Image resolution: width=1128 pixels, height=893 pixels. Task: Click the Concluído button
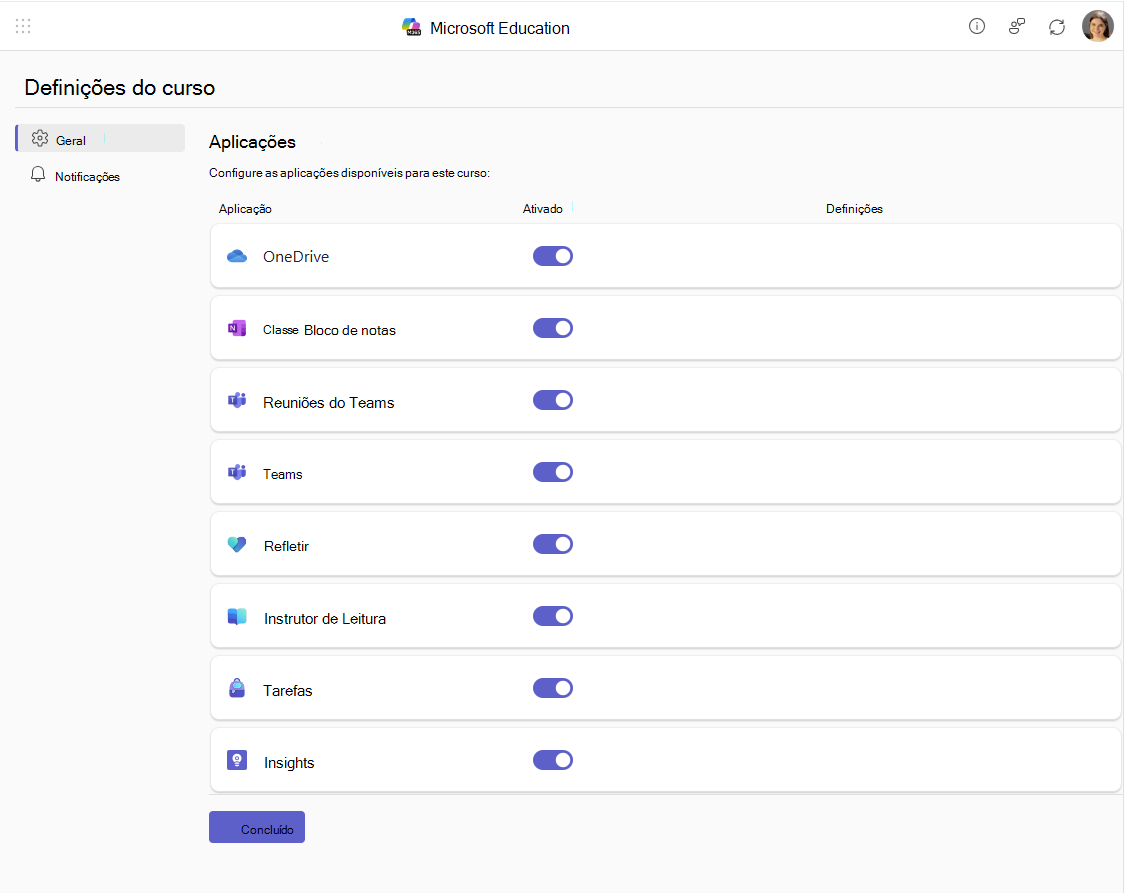point(257,828)
